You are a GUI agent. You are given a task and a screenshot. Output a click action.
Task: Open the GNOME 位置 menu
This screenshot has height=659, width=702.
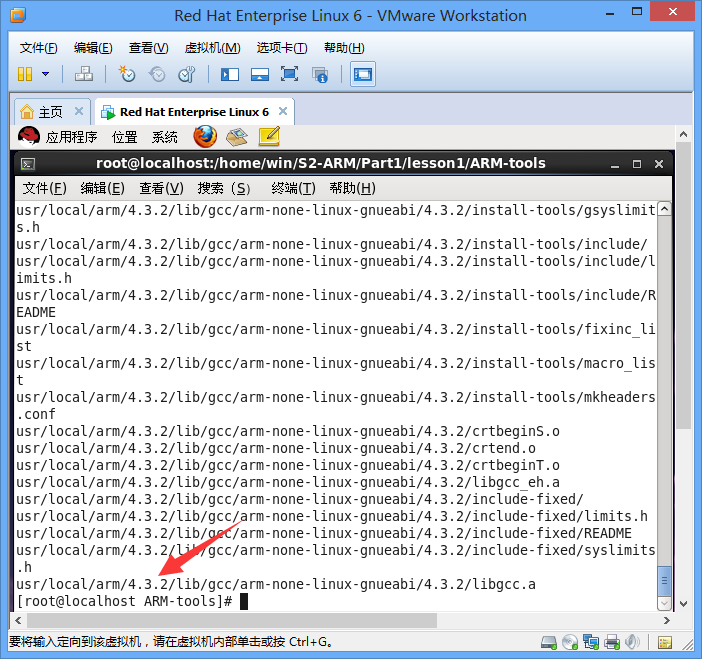click(x=124, y=137)
